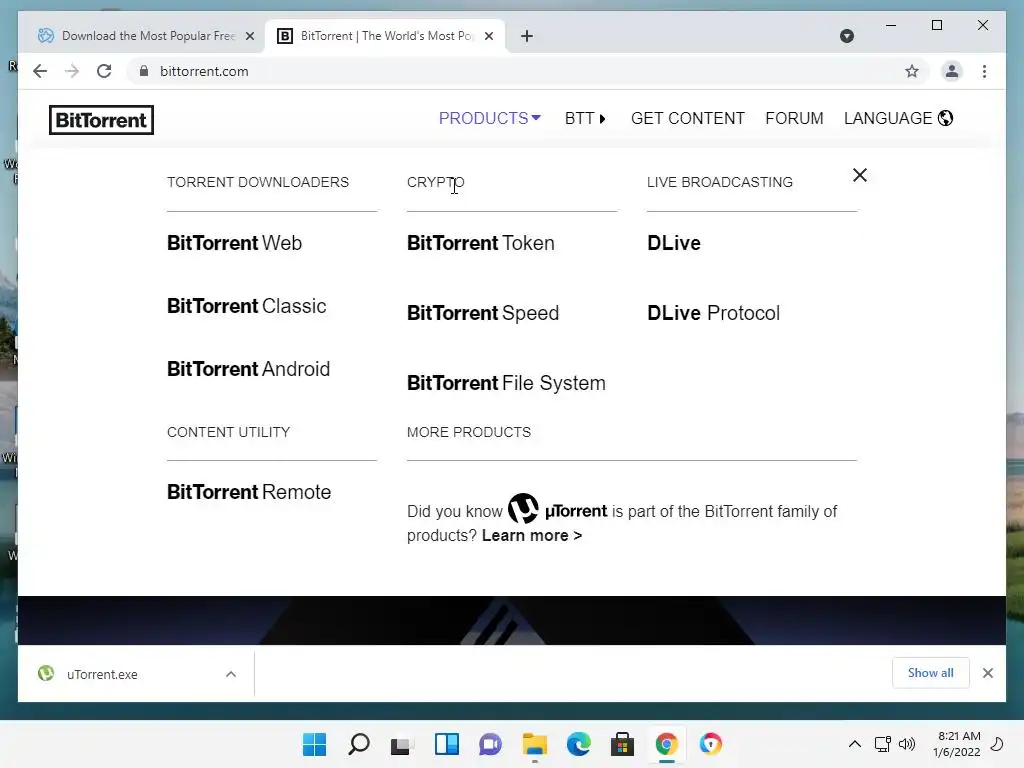Open Chat app on taskbar
The width and height of the screenshot is (1024, 768).
pyautogui.click(x=490, y=744)
